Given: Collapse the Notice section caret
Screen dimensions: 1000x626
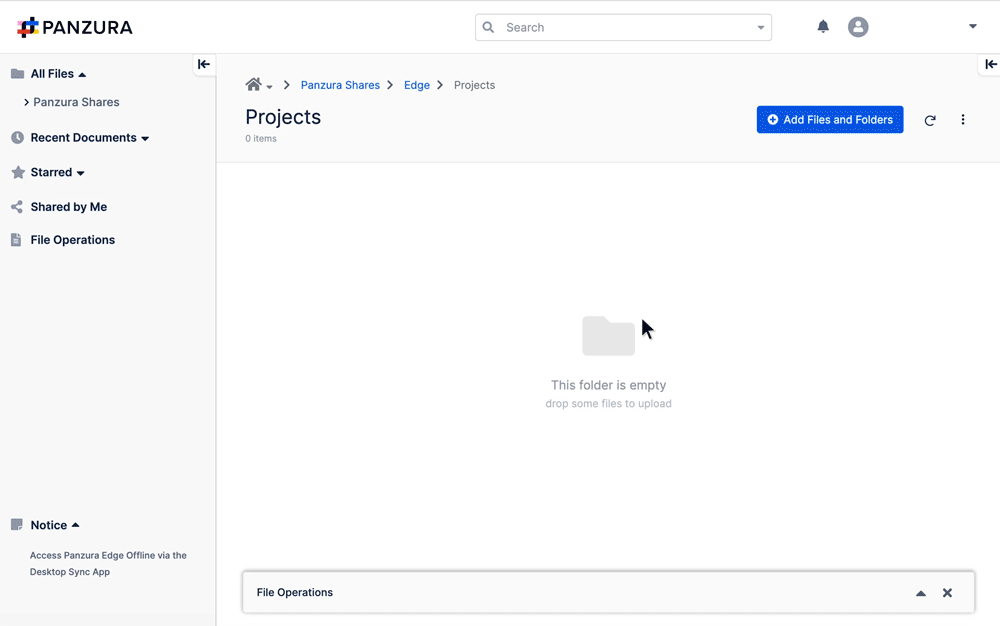Looking at the screenshot, I should point(75,525).
